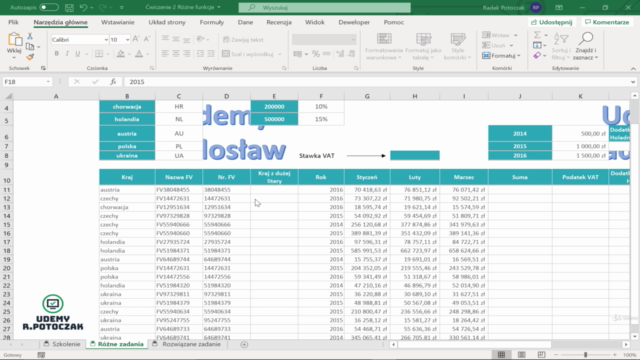
Task: Open Formatowanie warunkowe menu
Action: tap(384, 47)
